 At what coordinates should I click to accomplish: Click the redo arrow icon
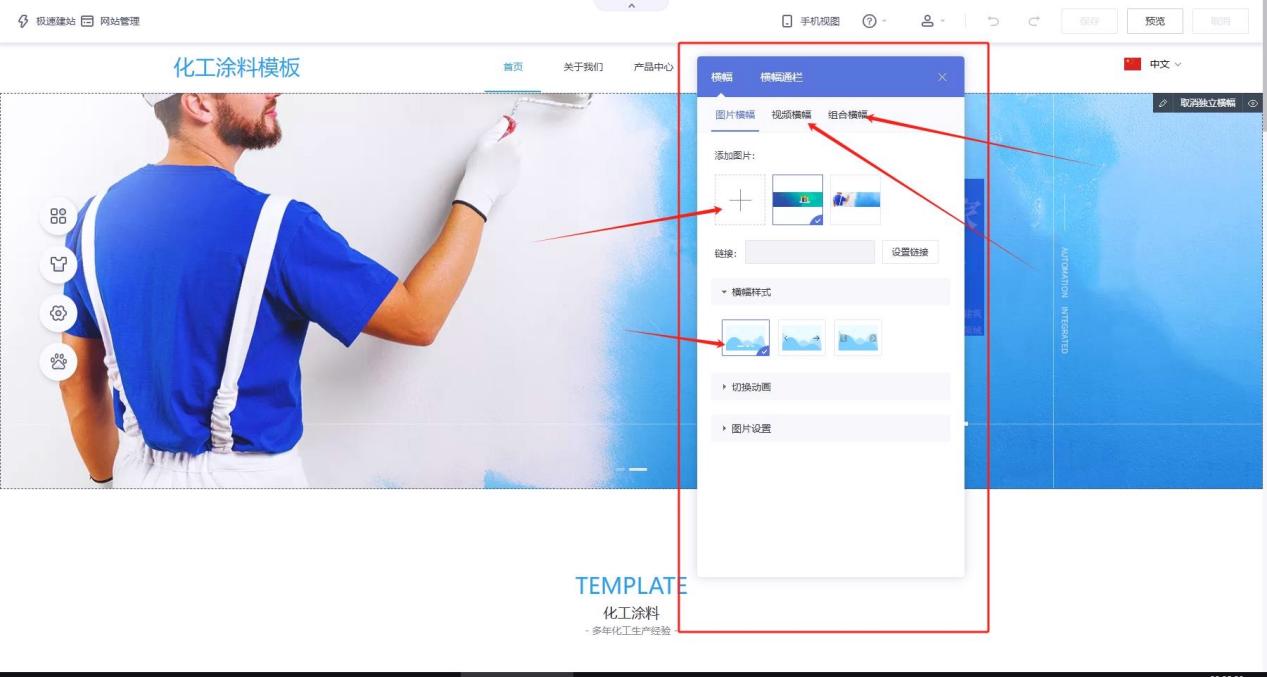pos(1032,21)
